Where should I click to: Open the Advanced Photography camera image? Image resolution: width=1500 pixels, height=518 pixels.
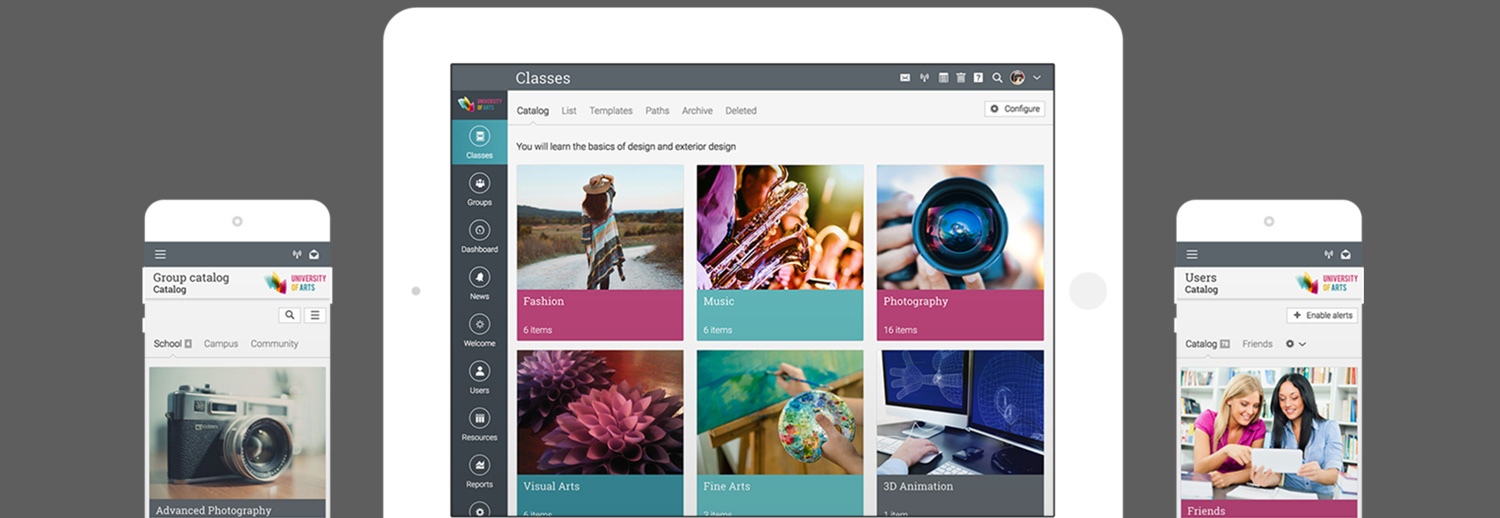(x=237, y=433)
